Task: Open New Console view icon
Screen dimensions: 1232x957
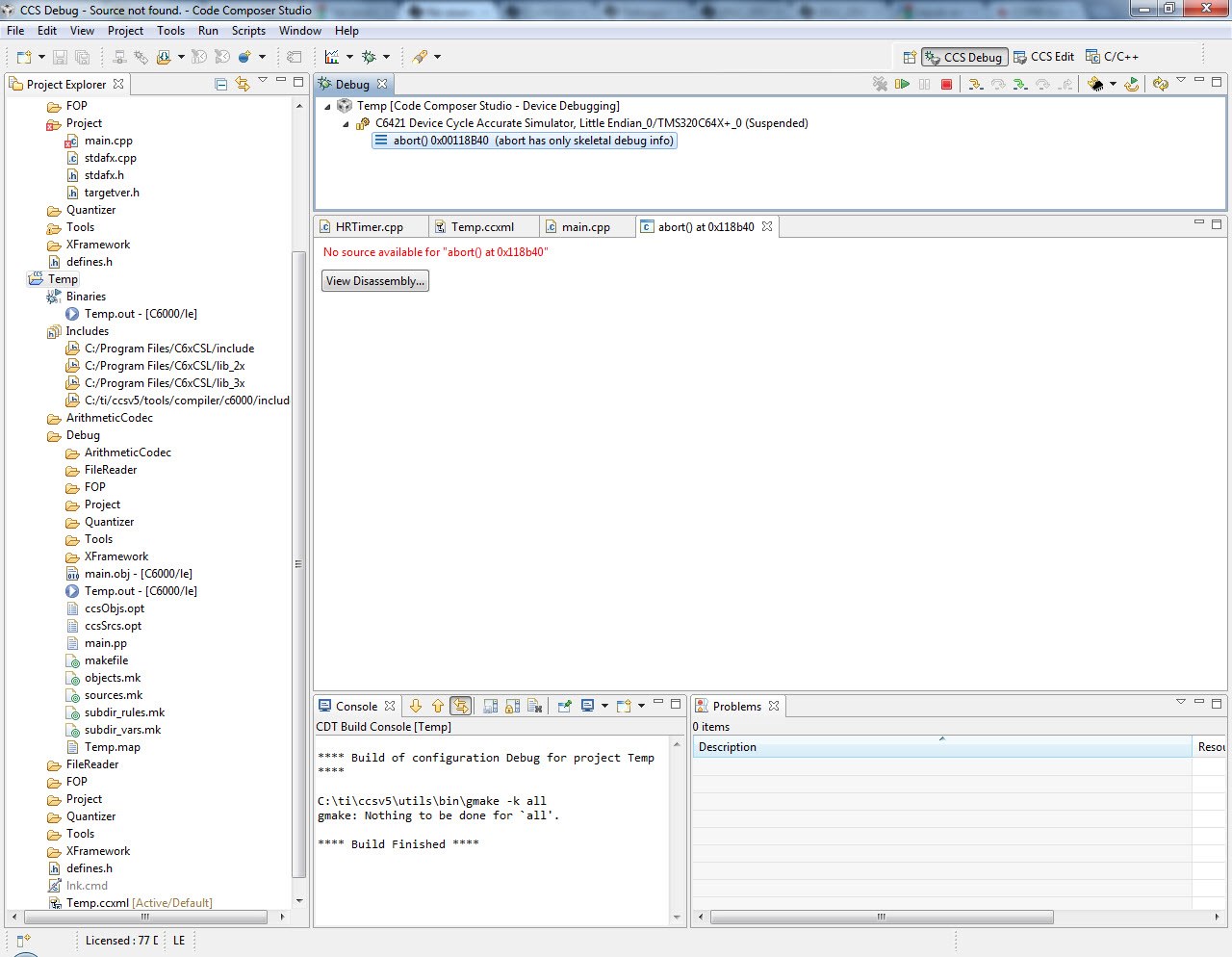Action: pyautogui.click(x=624, y=706)
